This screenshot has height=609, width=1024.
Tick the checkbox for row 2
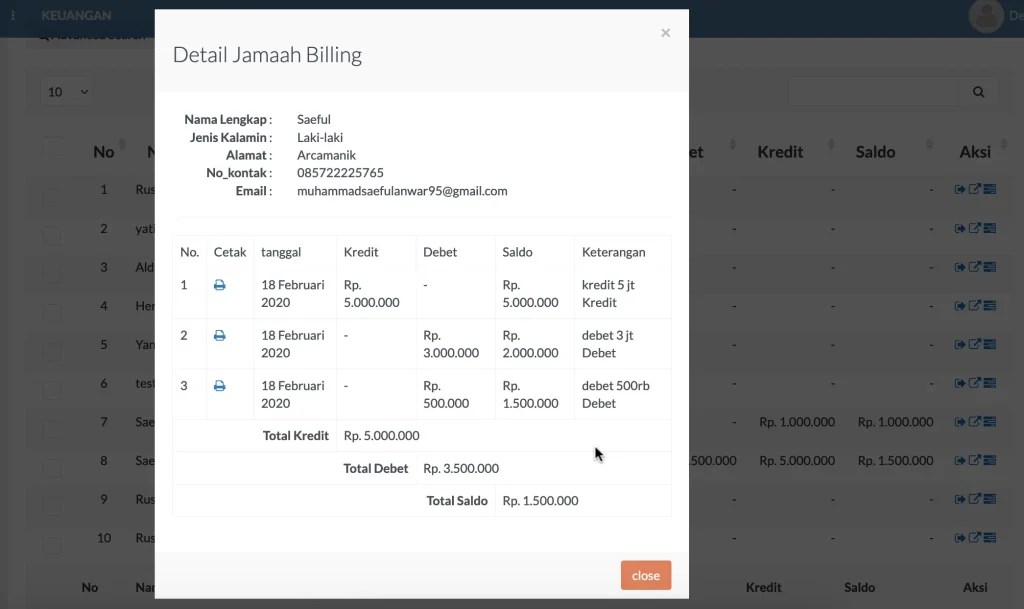point(52,235)
